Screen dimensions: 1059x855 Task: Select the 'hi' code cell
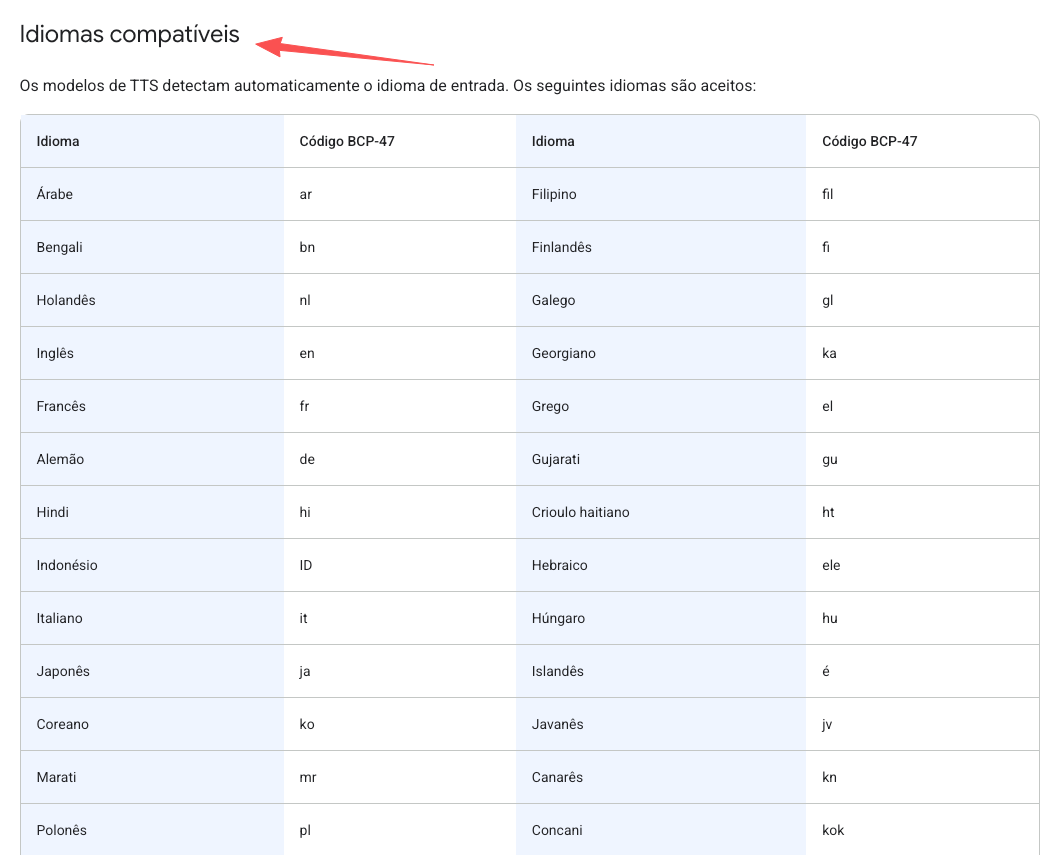point(400,513)
